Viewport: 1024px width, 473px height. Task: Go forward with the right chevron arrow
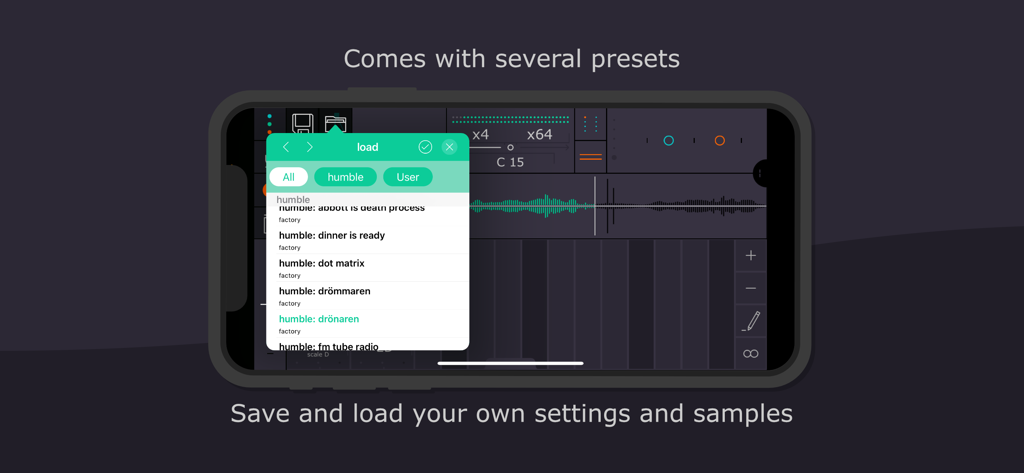pos(310,147)
